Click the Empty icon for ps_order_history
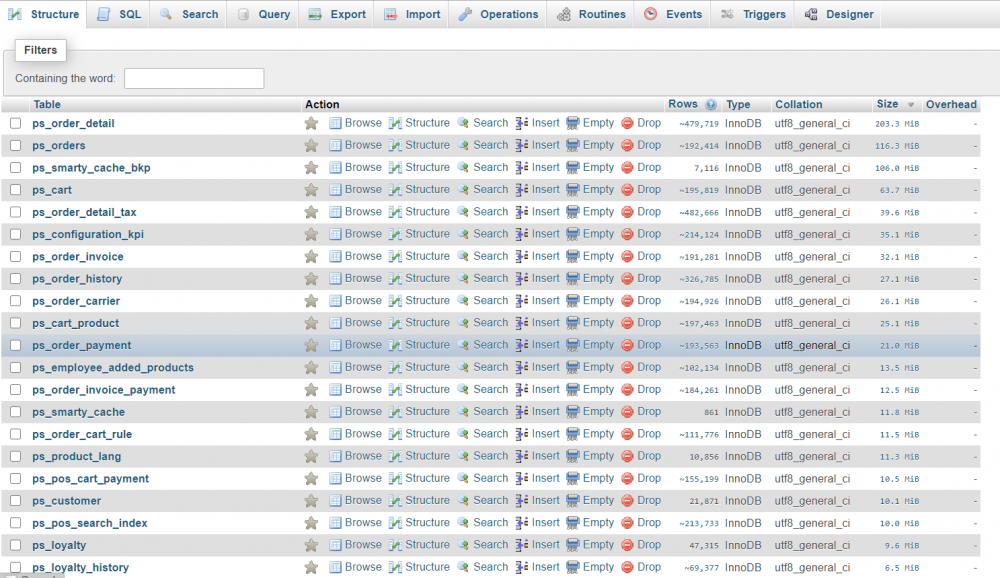Image resolution: width=1000 pixels, height=578 pixels. 573,279
